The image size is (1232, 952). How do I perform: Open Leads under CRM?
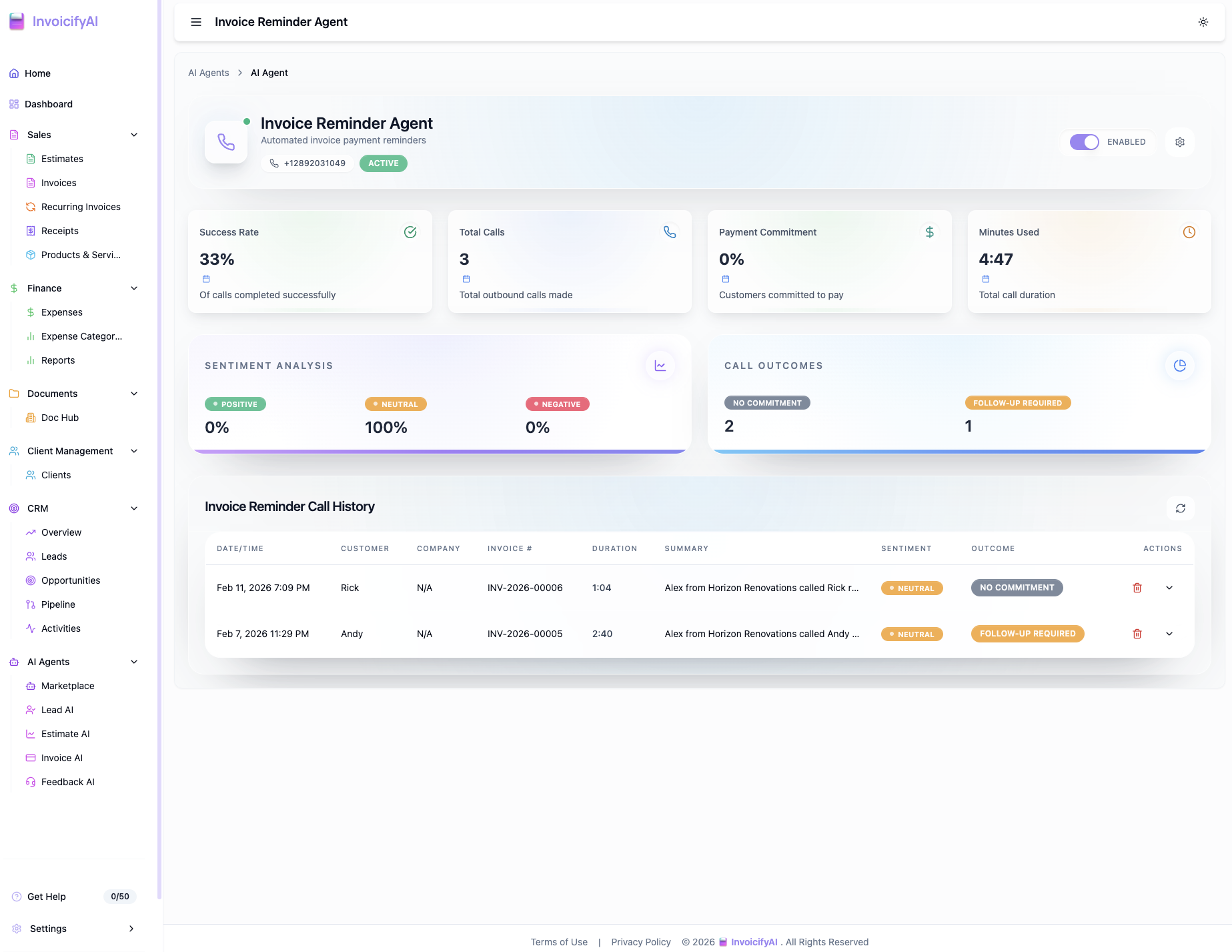point(54,556)
